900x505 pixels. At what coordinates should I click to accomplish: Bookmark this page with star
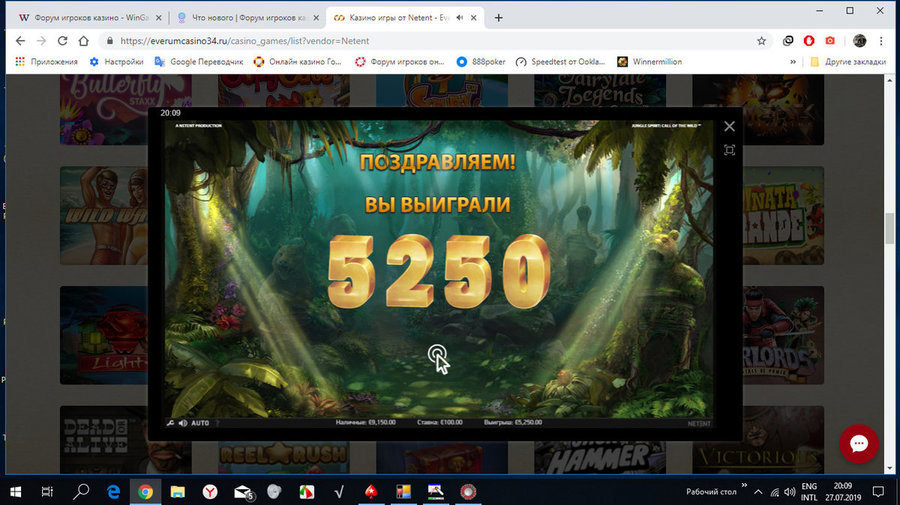[x=761, y=41]
